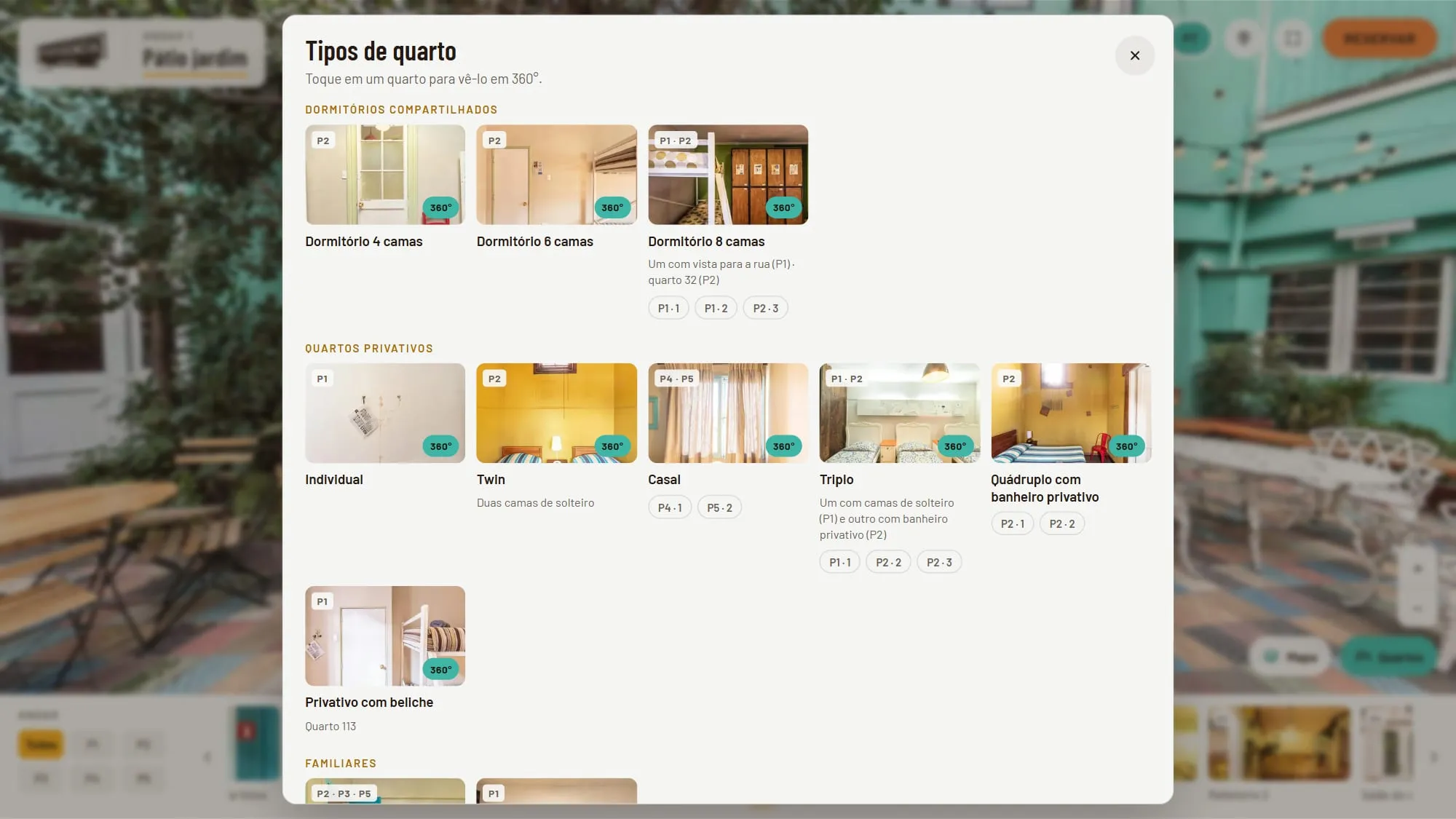Click the 360° badge on Privativo com beliche
The image size is (1456, 819).
pyautogui.click(x=440, y=670)
